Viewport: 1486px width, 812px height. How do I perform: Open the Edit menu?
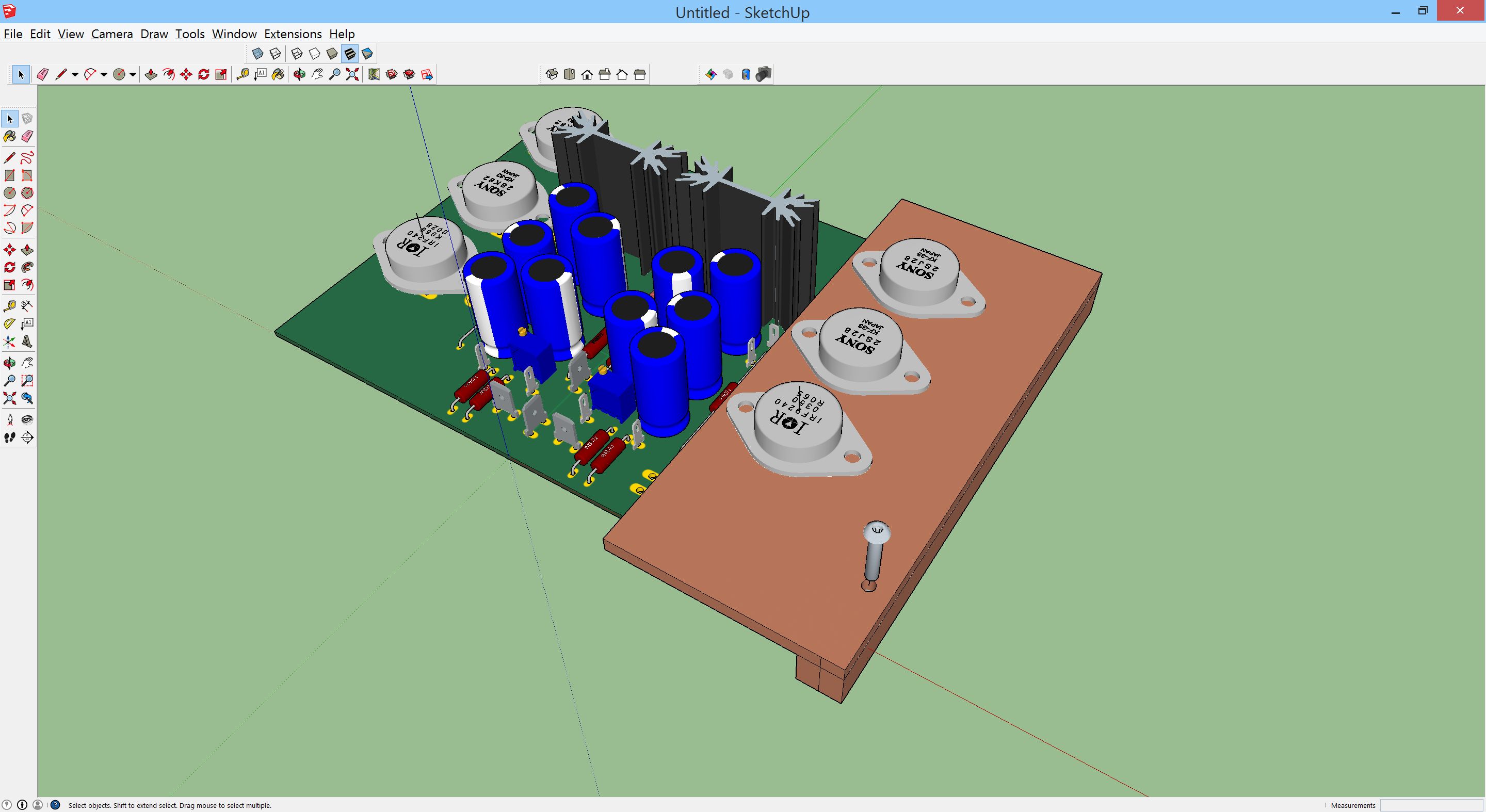(x=40, y=34)
